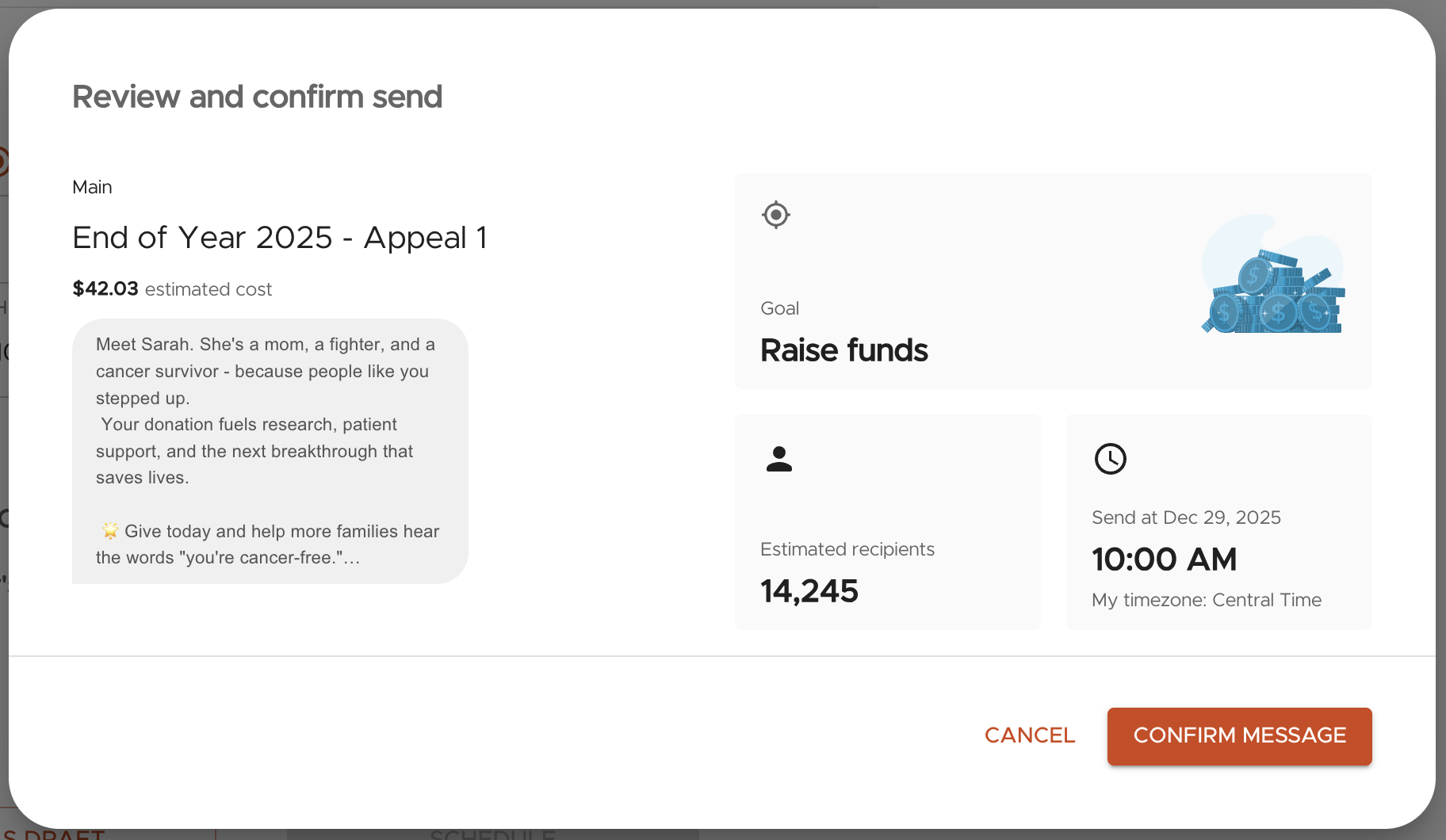Click the 10:00 AM send time
The width and height of the screenshot is (1446, 840).
point(1164,559)
